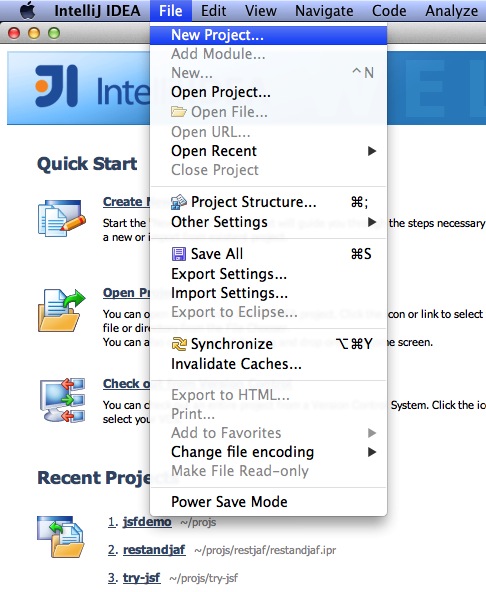The height and width of the screenshot is (592, 486).
Task: Click the Synchronize arrows icon
Action: coord(179,344)
